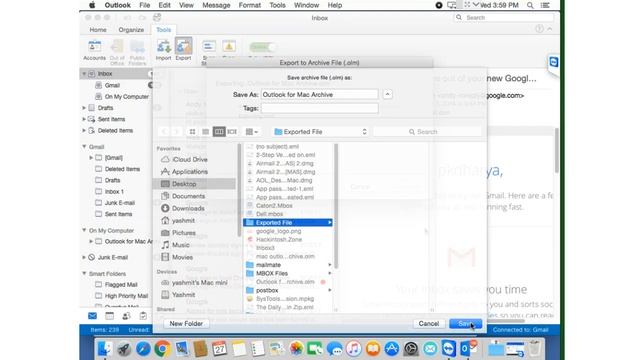Click the Save As filename field
Viewport: 640px width, 360px height.
[320, 94]
